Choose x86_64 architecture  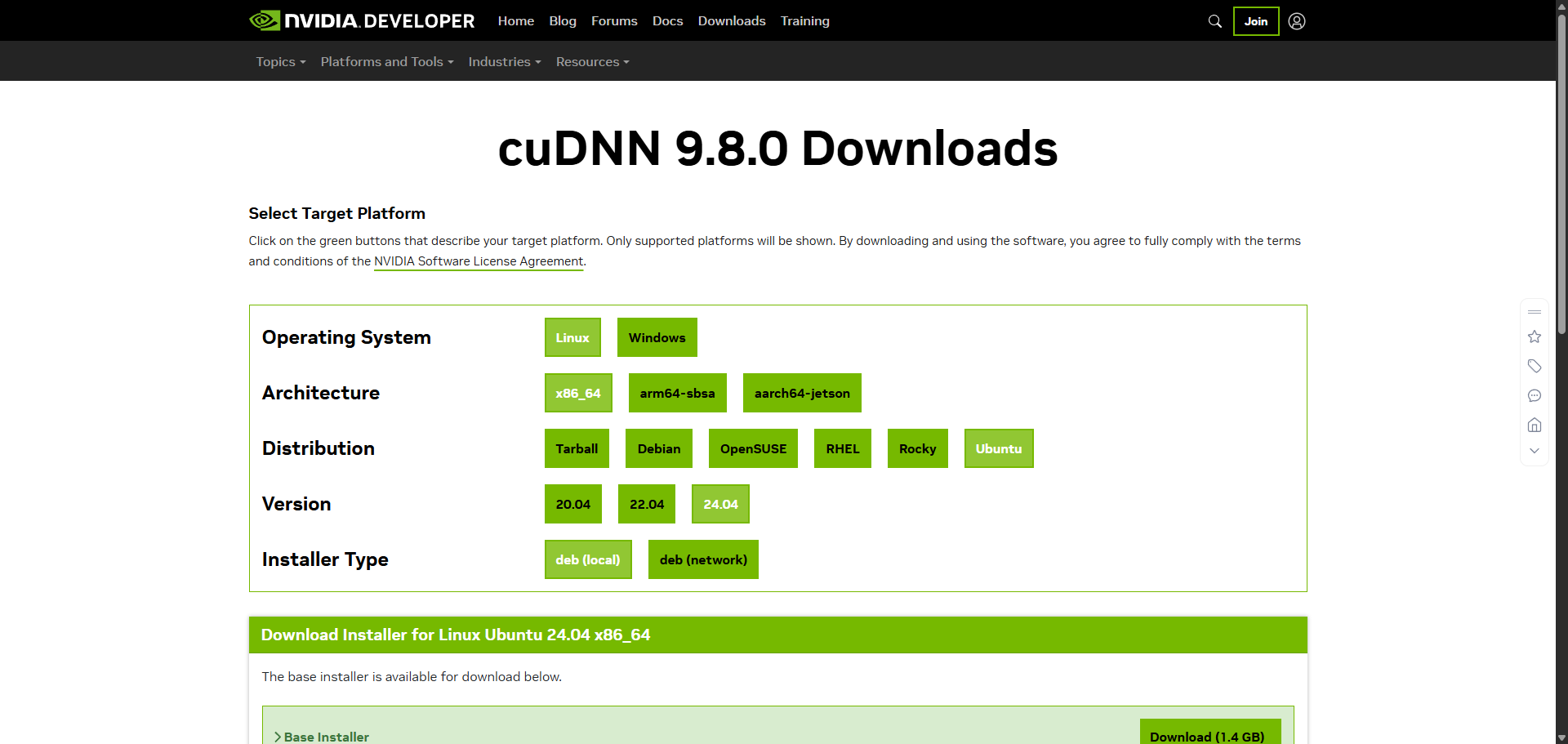(578, 393)
